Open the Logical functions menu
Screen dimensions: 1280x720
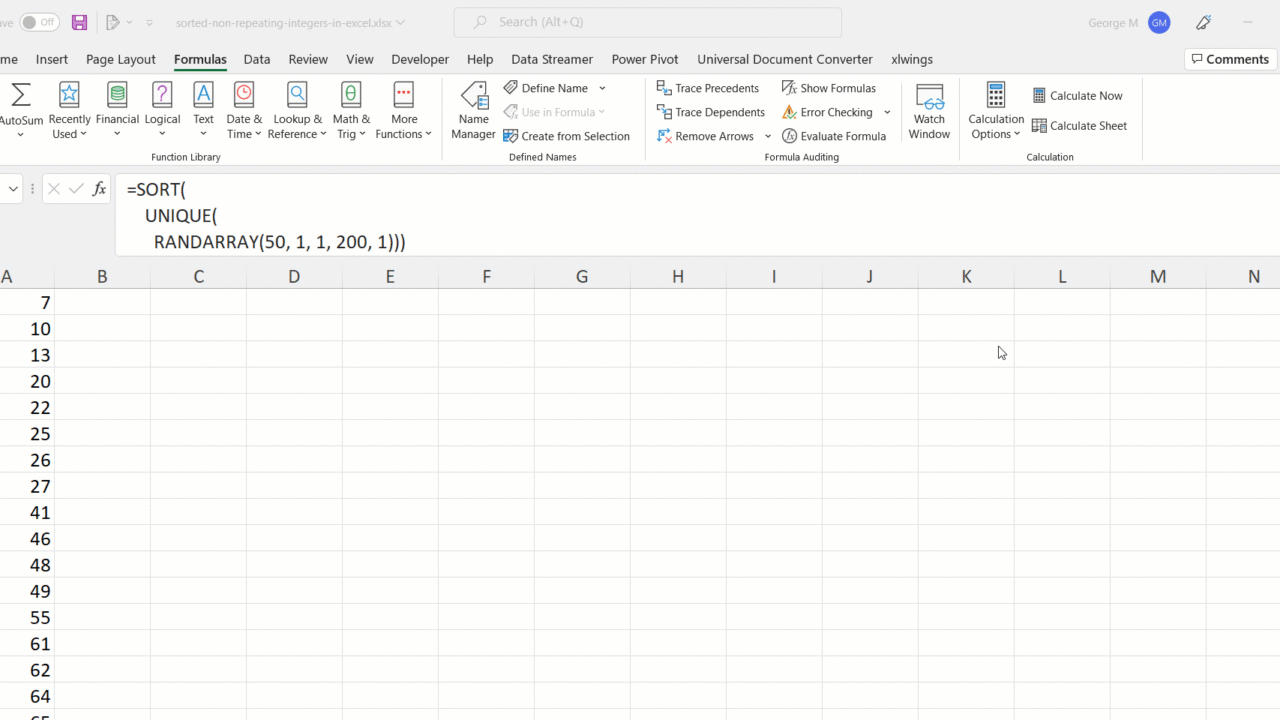tap(162, 110)
